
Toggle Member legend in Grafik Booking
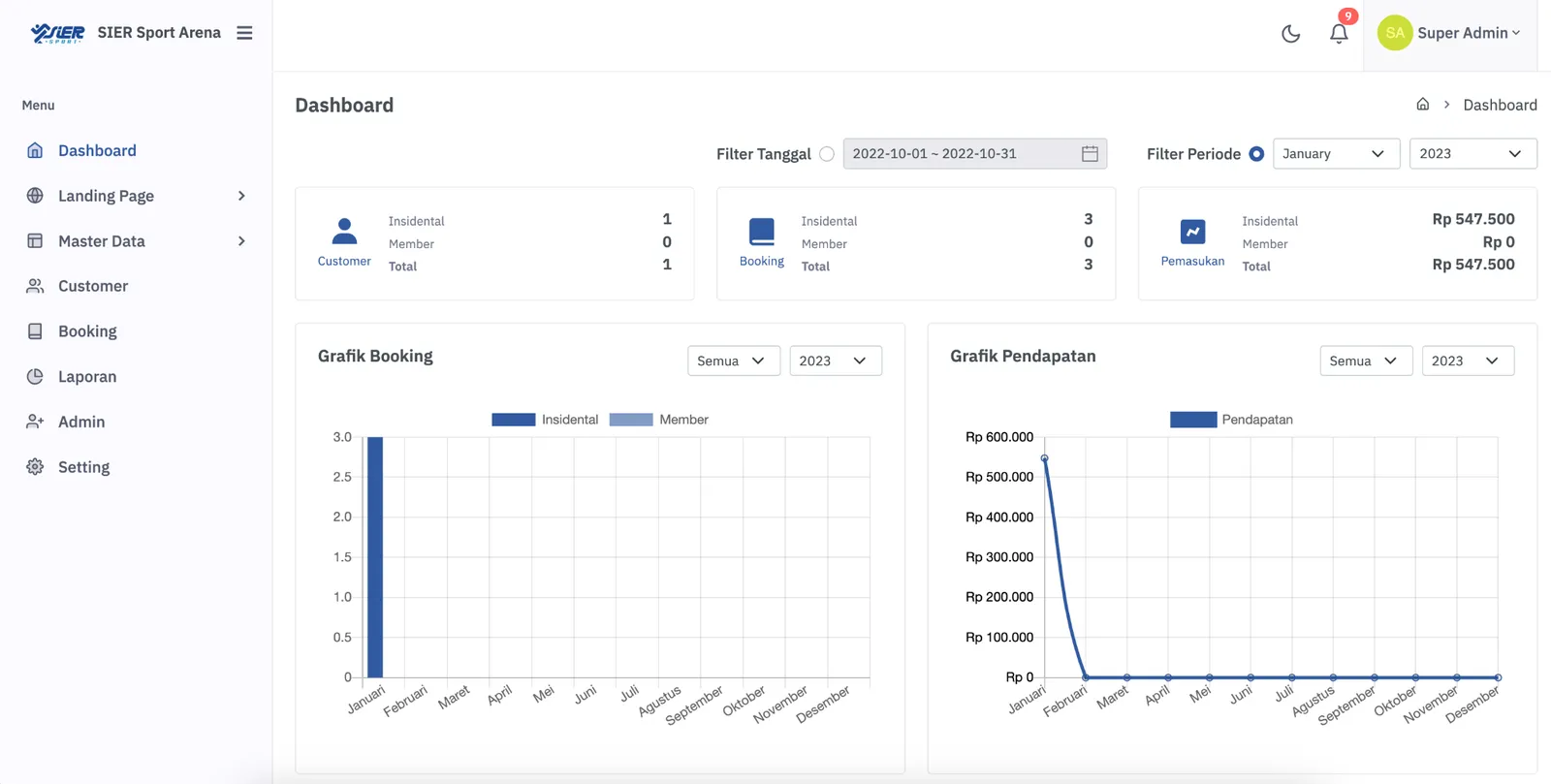point(659,420)
